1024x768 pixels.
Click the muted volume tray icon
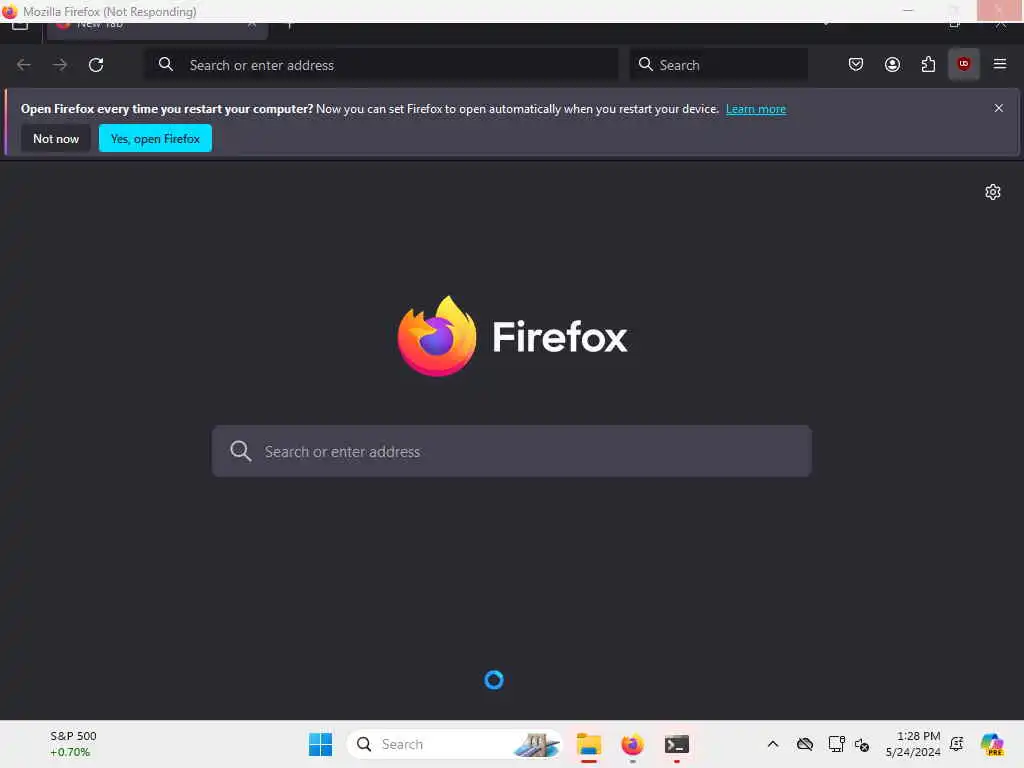click(x=861, y=744)
